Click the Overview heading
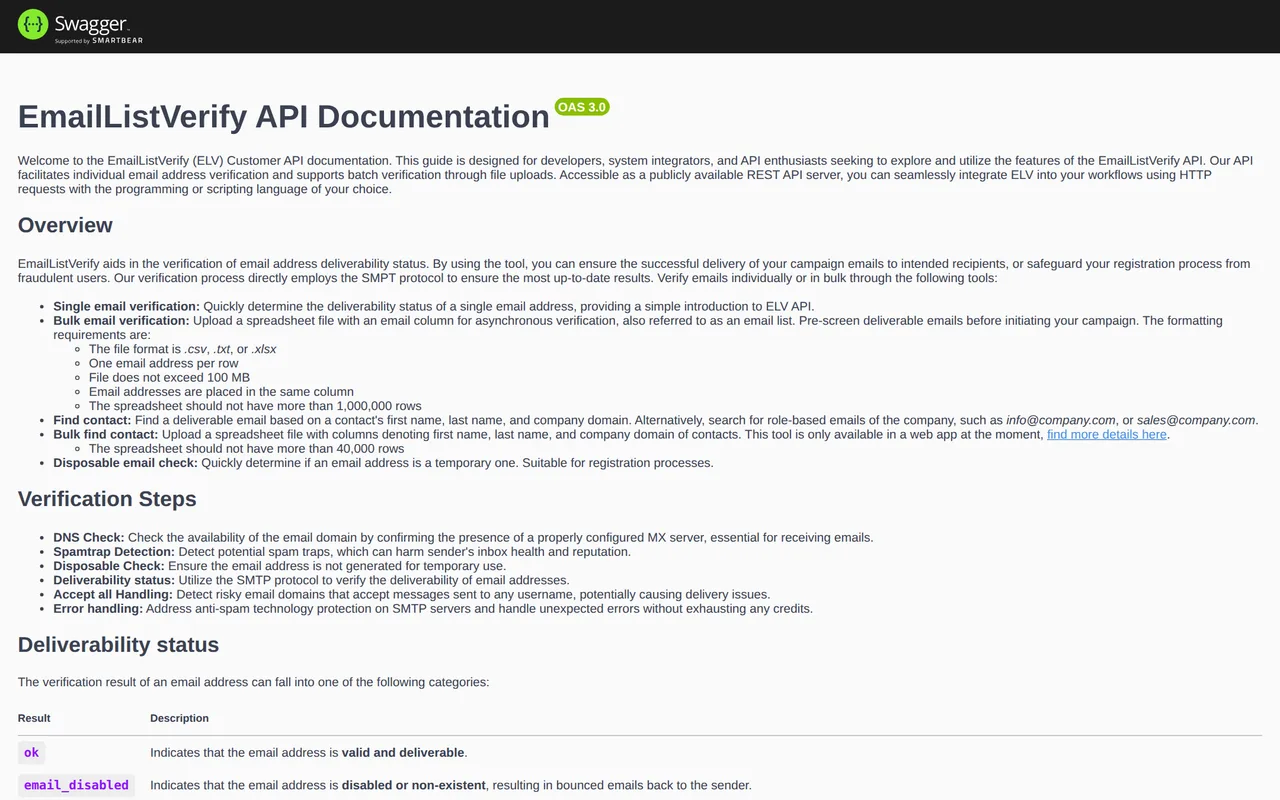This screenshot has width=1280, height=800. coord(65,225)
